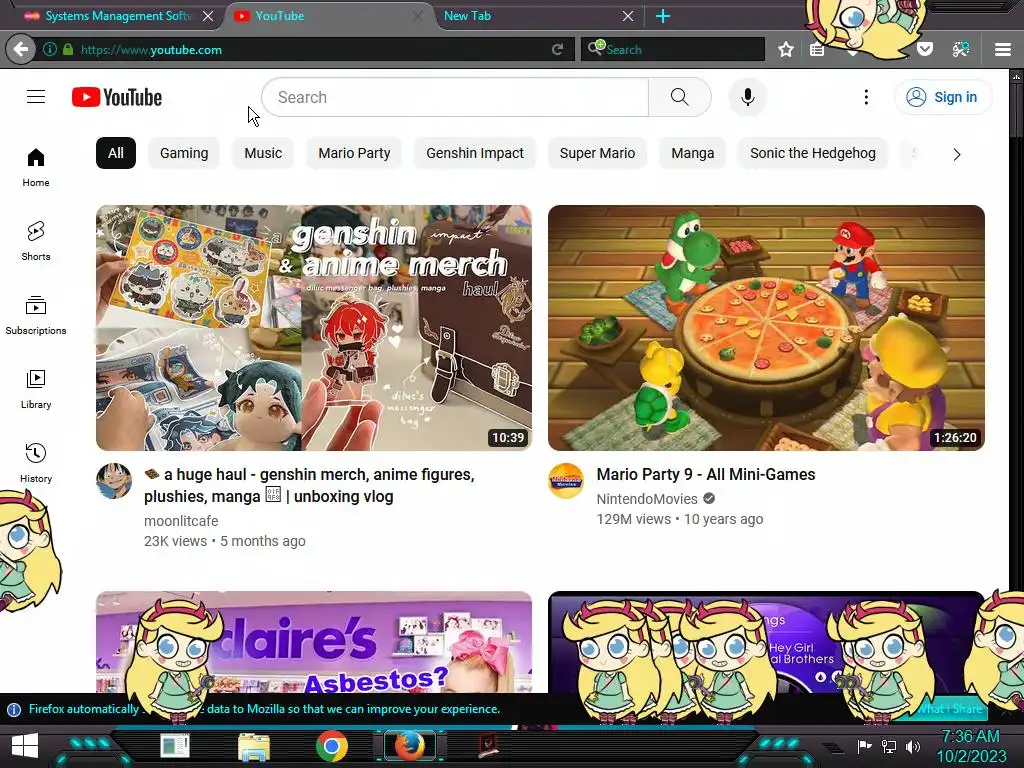The height and width of the screenshot is (768, 1024).
Task: Open the Windows Start menu
Action: tap(25, 746)
